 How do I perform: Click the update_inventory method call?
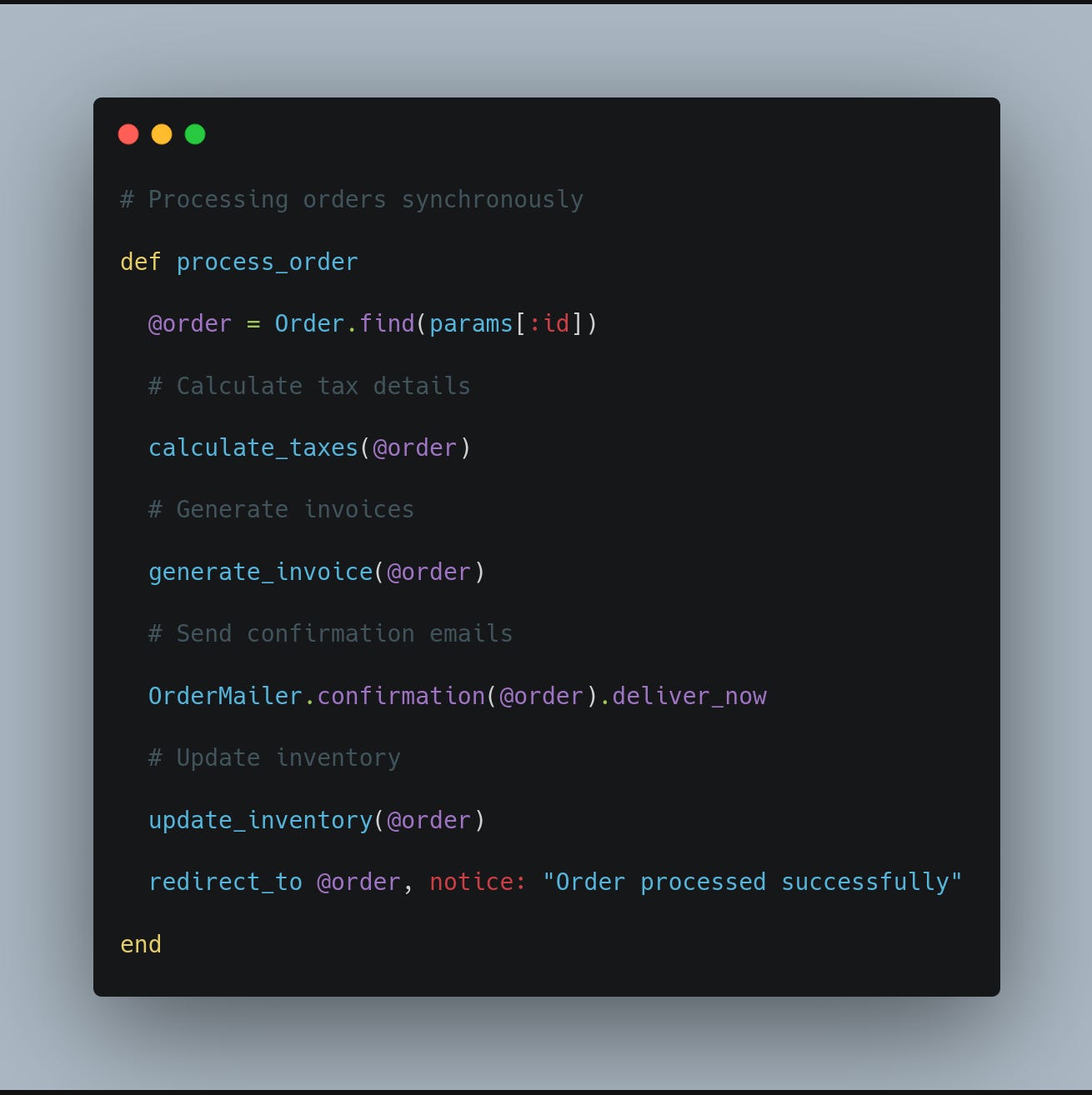point(261,821)
